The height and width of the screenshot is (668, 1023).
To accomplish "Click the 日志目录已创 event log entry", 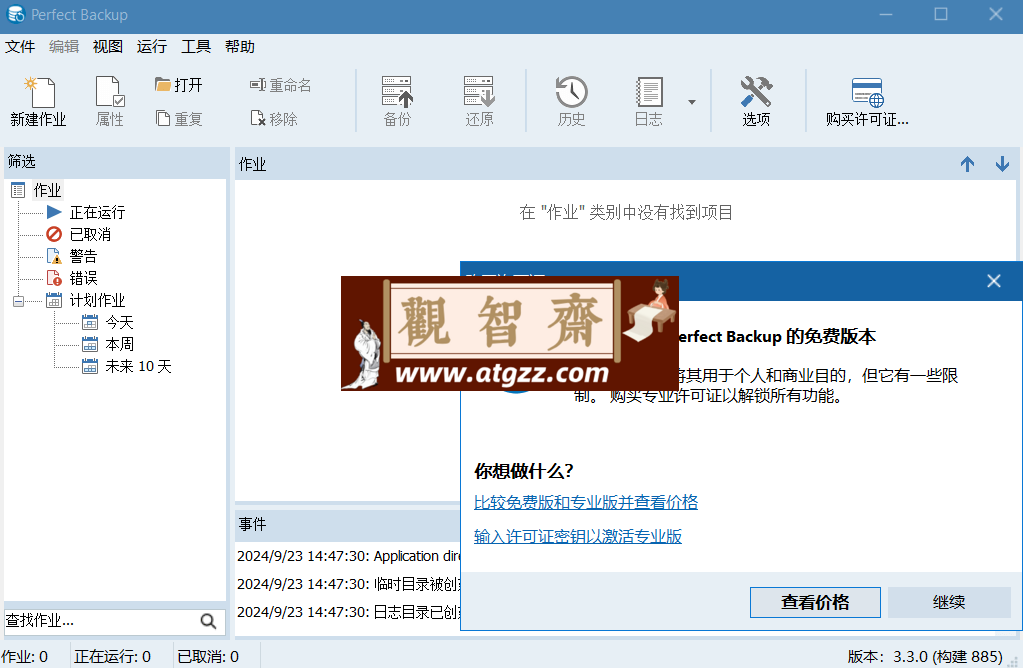I will (x=348, y=612).
